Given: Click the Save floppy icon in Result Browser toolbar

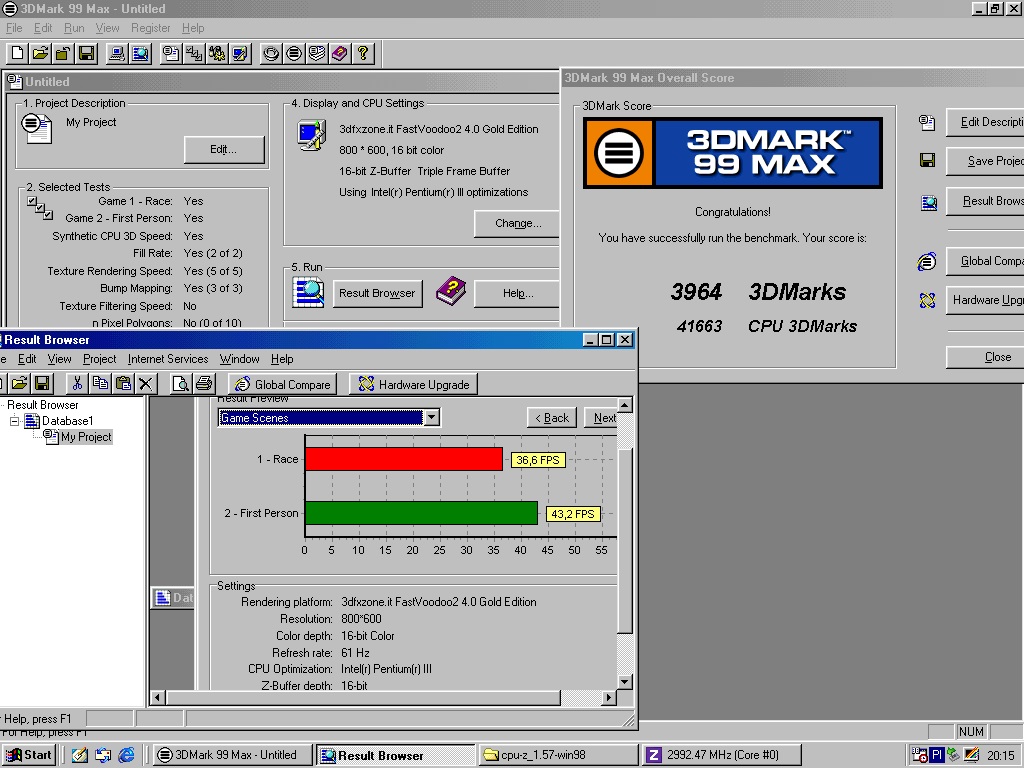Looking at the screenshot, I should click(x=42, y=383).
